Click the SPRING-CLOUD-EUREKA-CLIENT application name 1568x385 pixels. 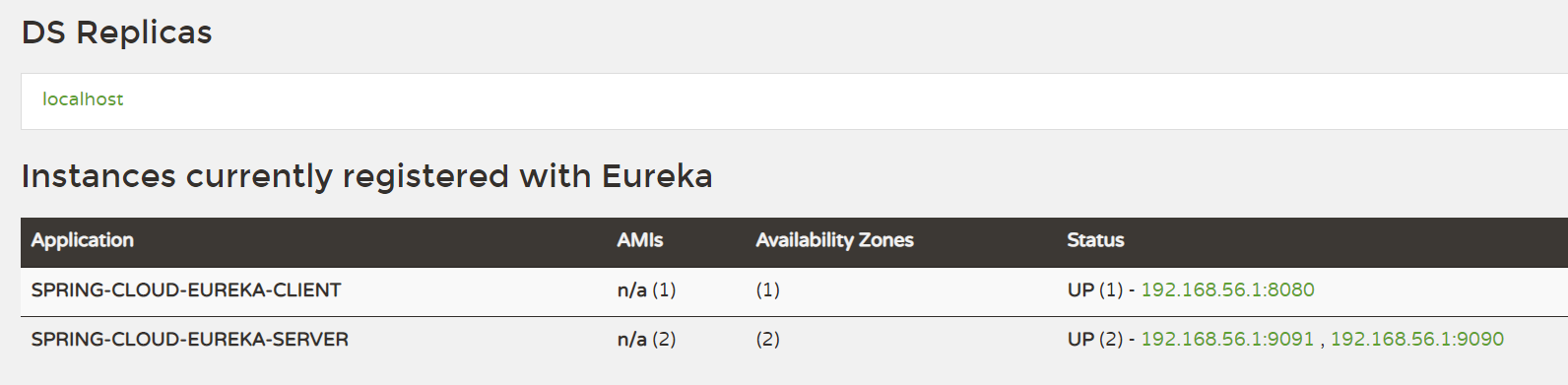point(186,289)
